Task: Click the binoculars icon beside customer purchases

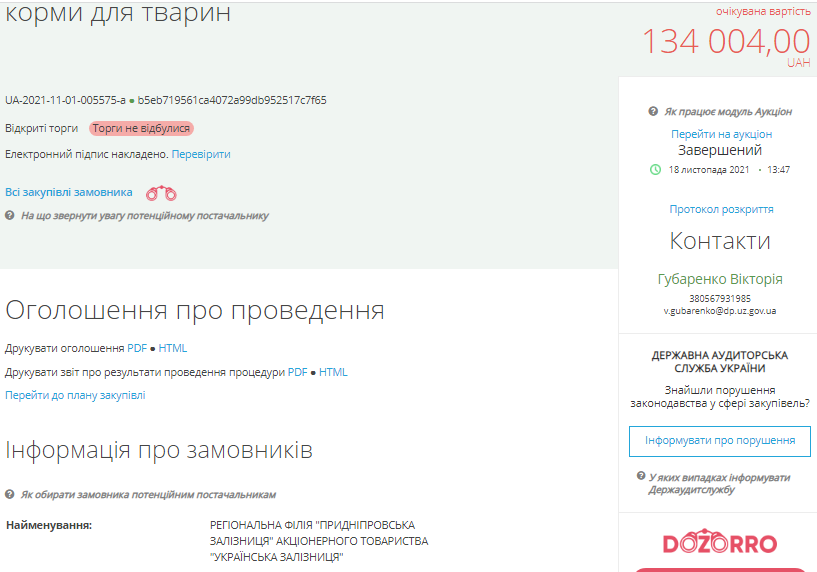Action: click(161, 193)
